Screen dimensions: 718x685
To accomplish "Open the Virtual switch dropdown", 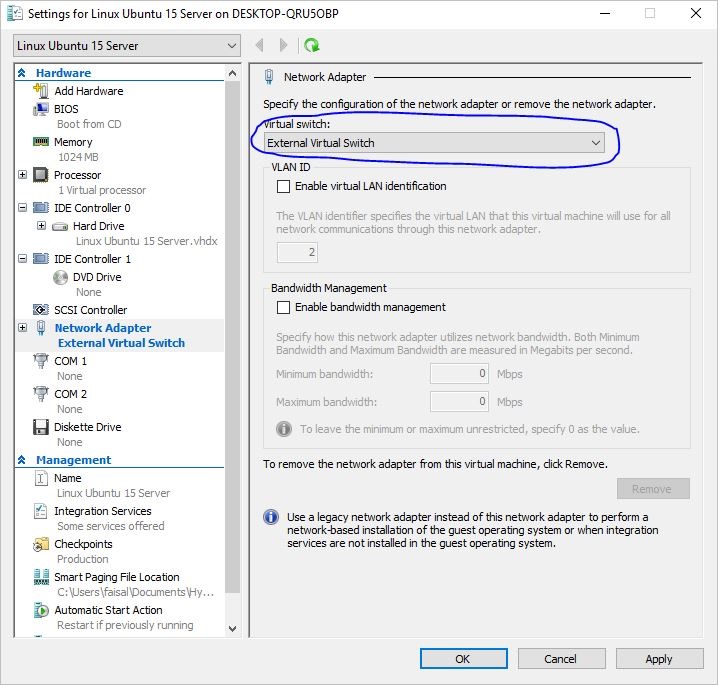I will (435, 143).
